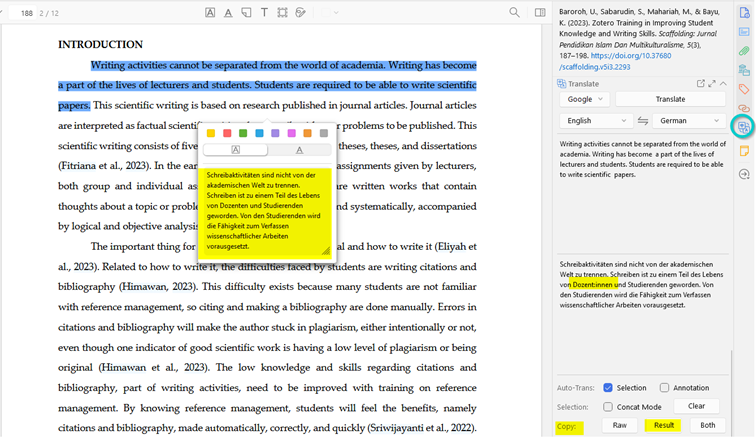The image size is (756, 439).
Task: Click citation '(Fitriana et al., 2023)'
Action: [103, 166]
